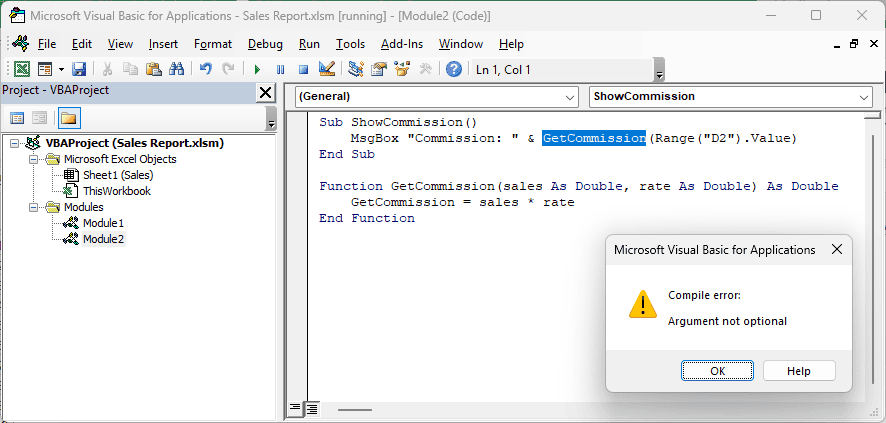Viewport: 886px width, 423px height.
Task: Close the Project Explorer pane
Action: (265, 93)
